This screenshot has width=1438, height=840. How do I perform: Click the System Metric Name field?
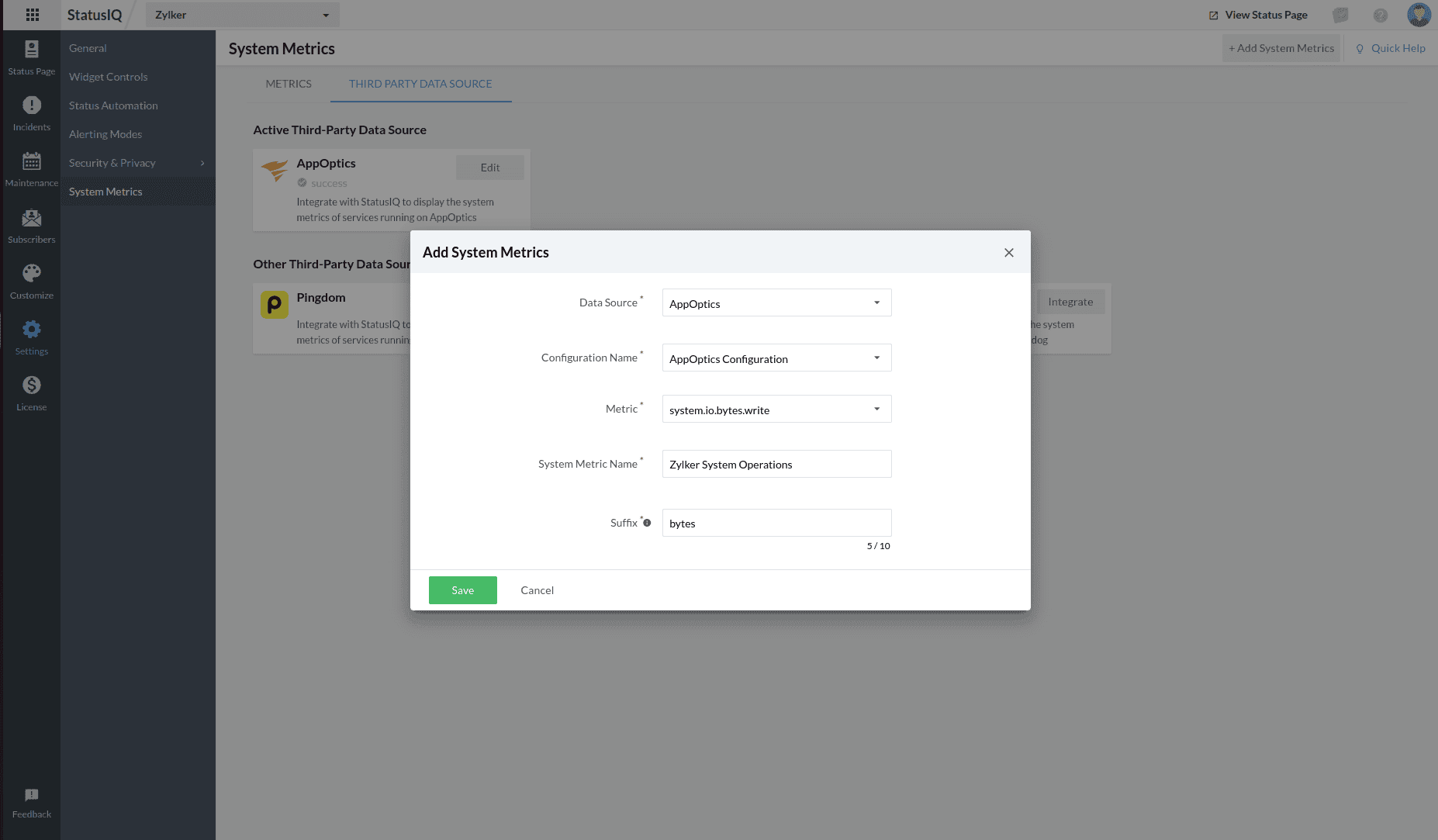[x=776, y=465]
